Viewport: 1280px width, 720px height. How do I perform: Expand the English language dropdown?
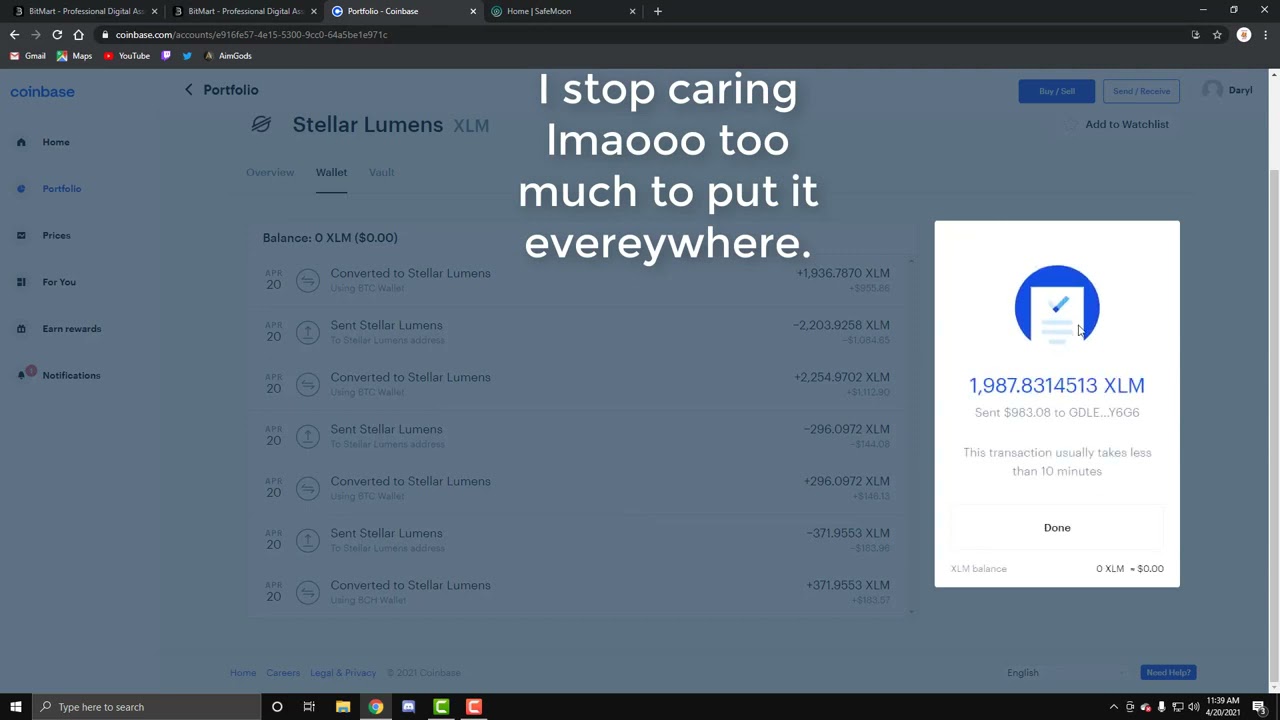1067,673
